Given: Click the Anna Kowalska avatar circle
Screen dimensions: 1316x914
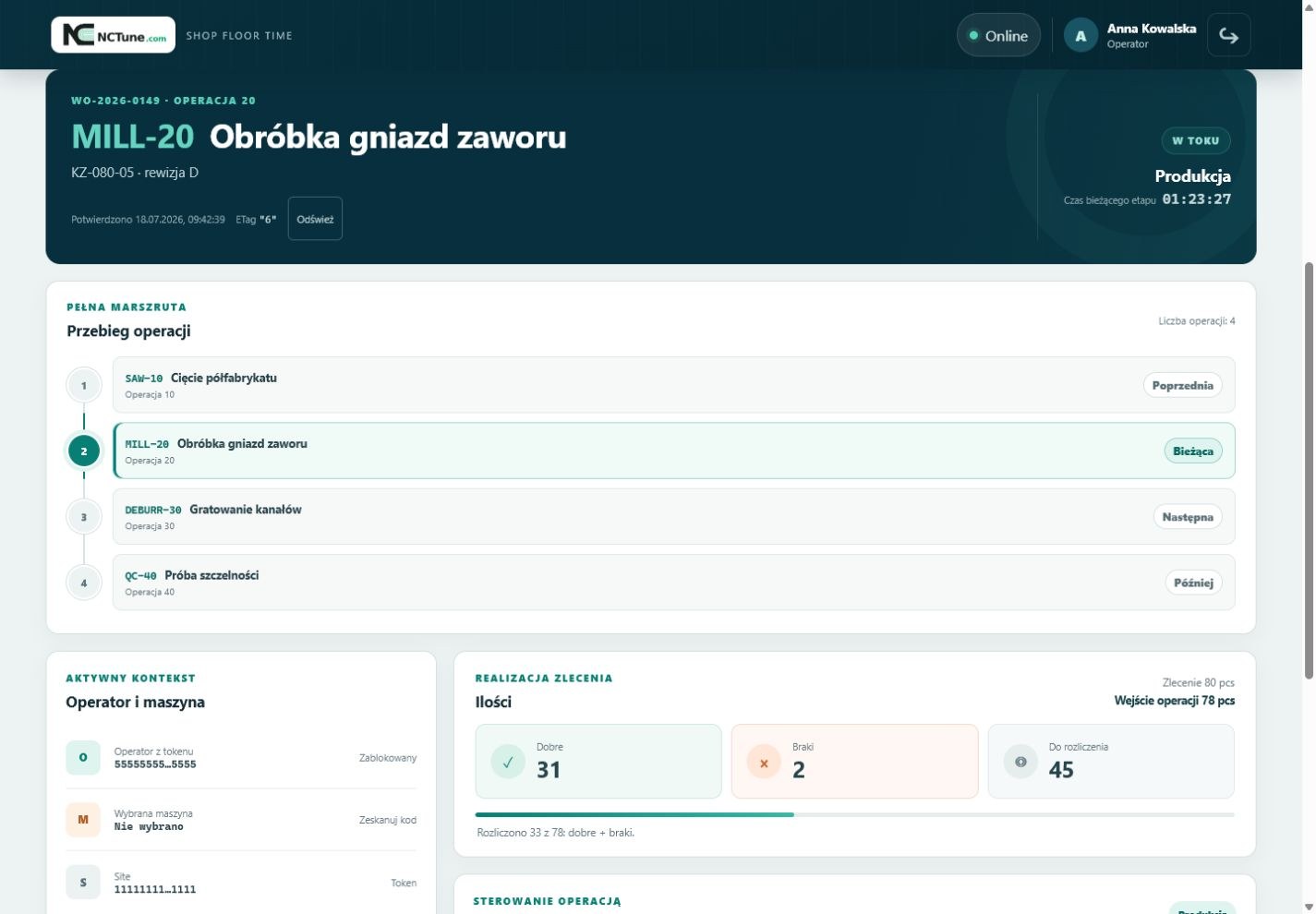Looking at the screenshot, I should tap(1081, 35).
